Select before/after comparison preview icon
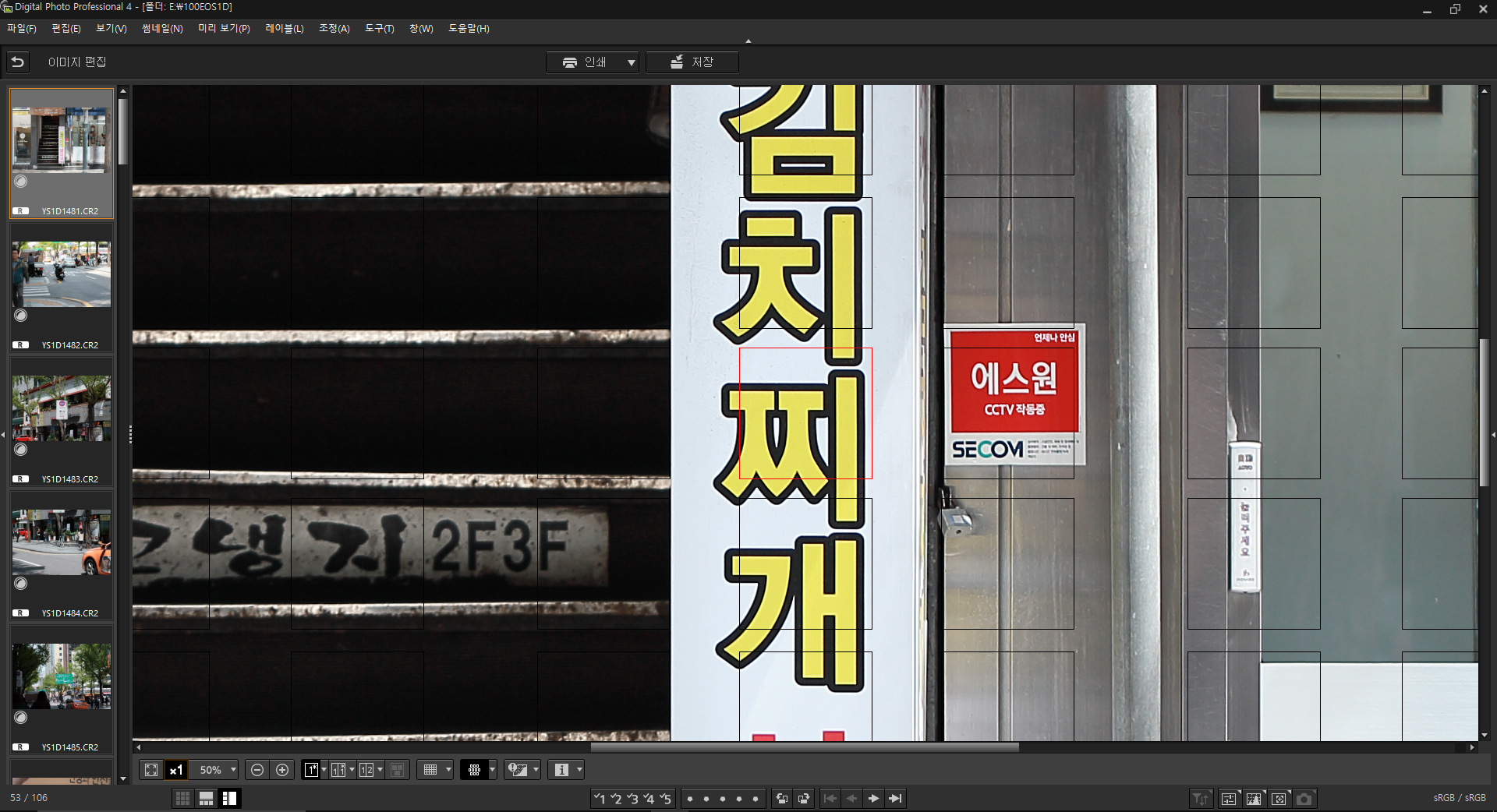 (x=338, y=770)
